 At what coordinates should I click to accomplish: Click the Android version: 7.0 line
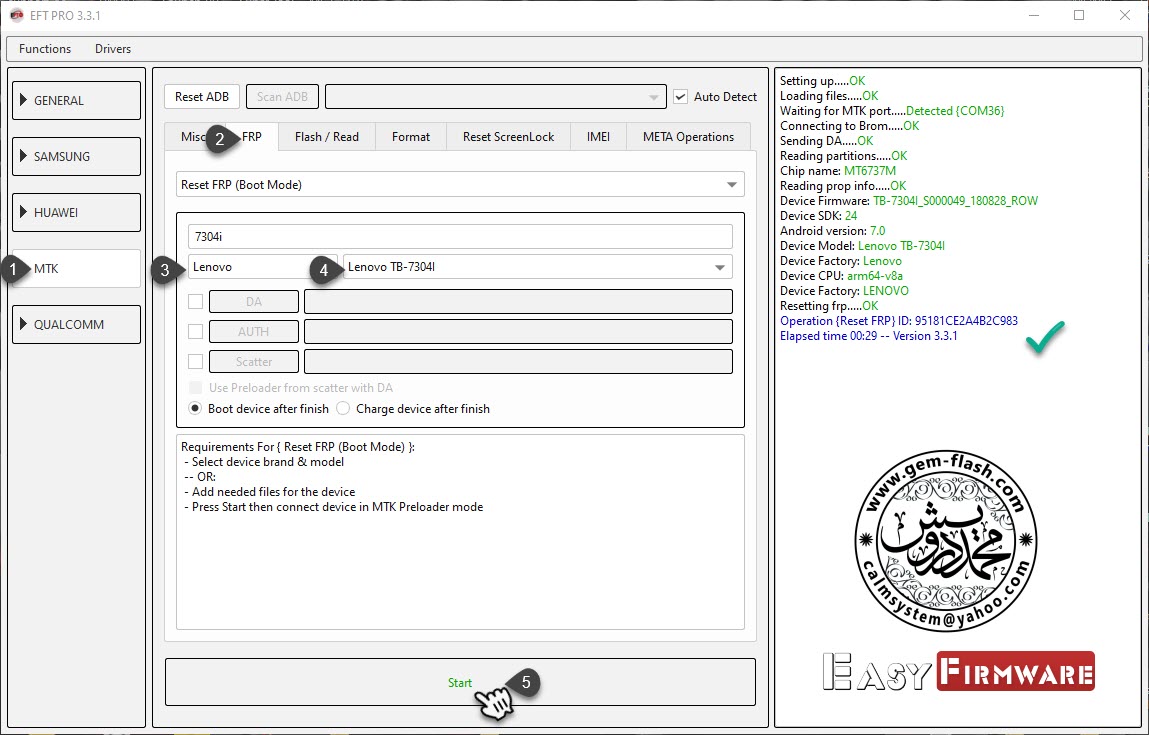pyautogui.click(x=832, y=231)
